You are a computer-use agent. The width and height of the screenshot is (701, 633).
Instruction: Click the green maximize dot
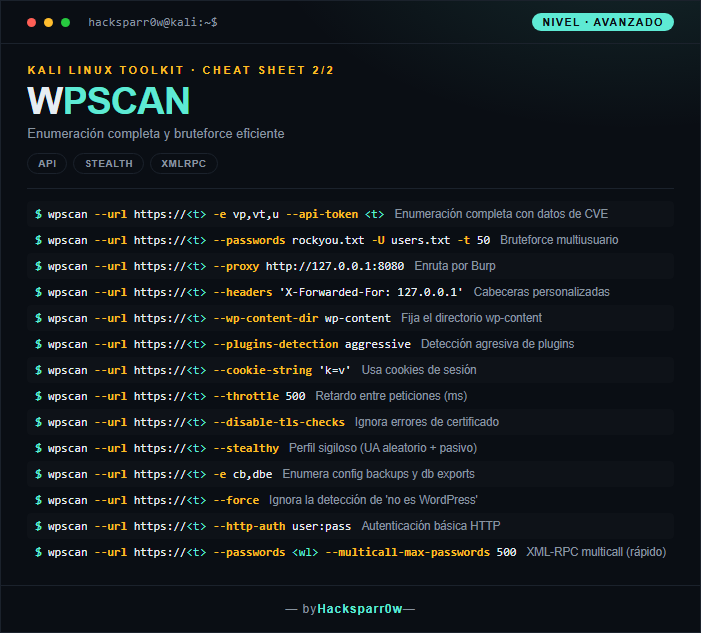[x=65, y=22]
